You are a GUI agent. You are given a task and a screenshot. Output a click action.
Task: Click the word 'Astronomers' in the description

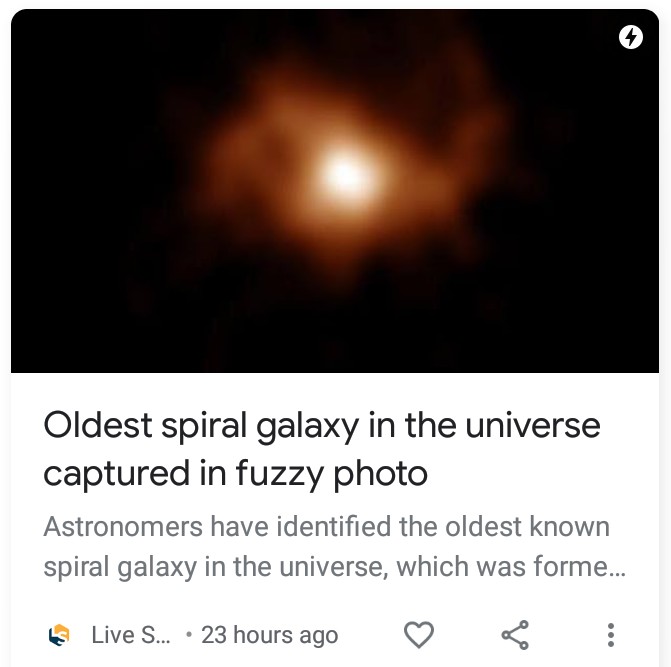123,527
